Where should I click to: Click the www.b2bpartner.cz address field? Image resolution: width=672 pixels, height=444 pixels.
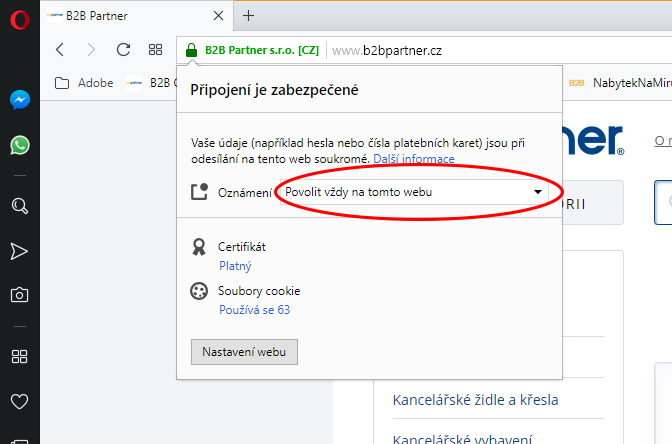click(x=387, y=51)
